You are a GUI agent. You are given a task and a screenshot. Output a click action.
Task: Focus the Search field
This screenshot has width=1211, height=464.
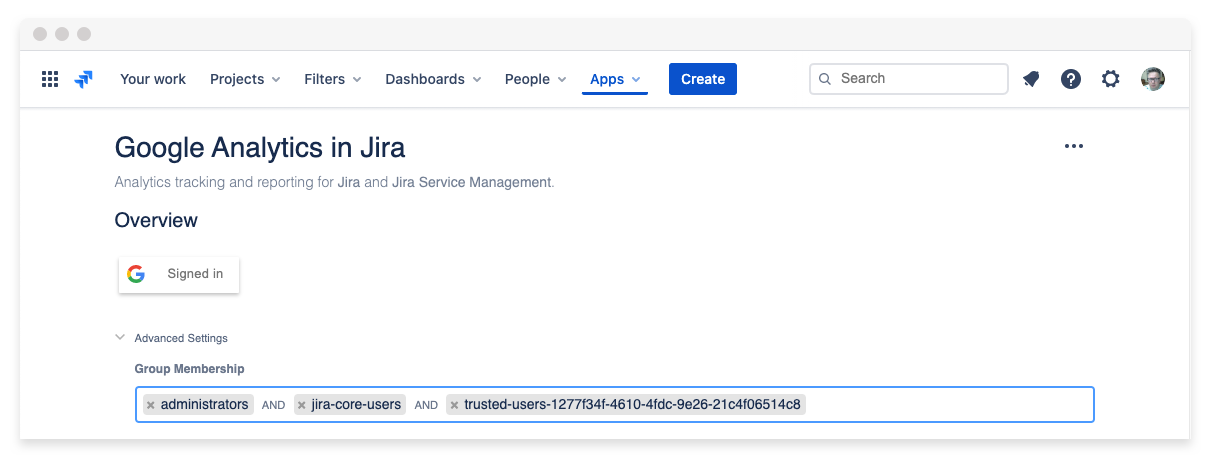click(908, 79)
